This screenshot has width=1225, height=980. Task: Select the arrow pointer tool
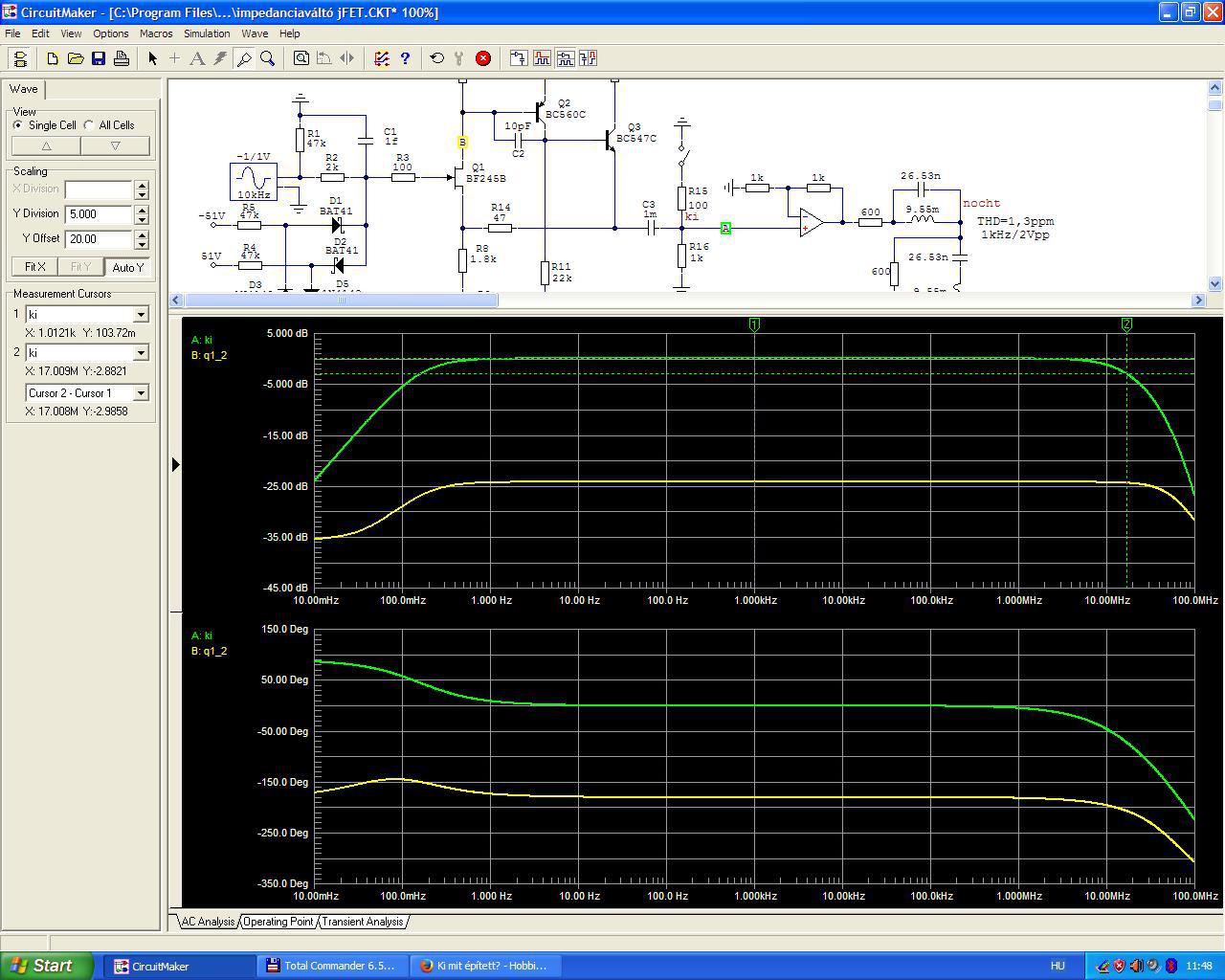coord(152,58)
